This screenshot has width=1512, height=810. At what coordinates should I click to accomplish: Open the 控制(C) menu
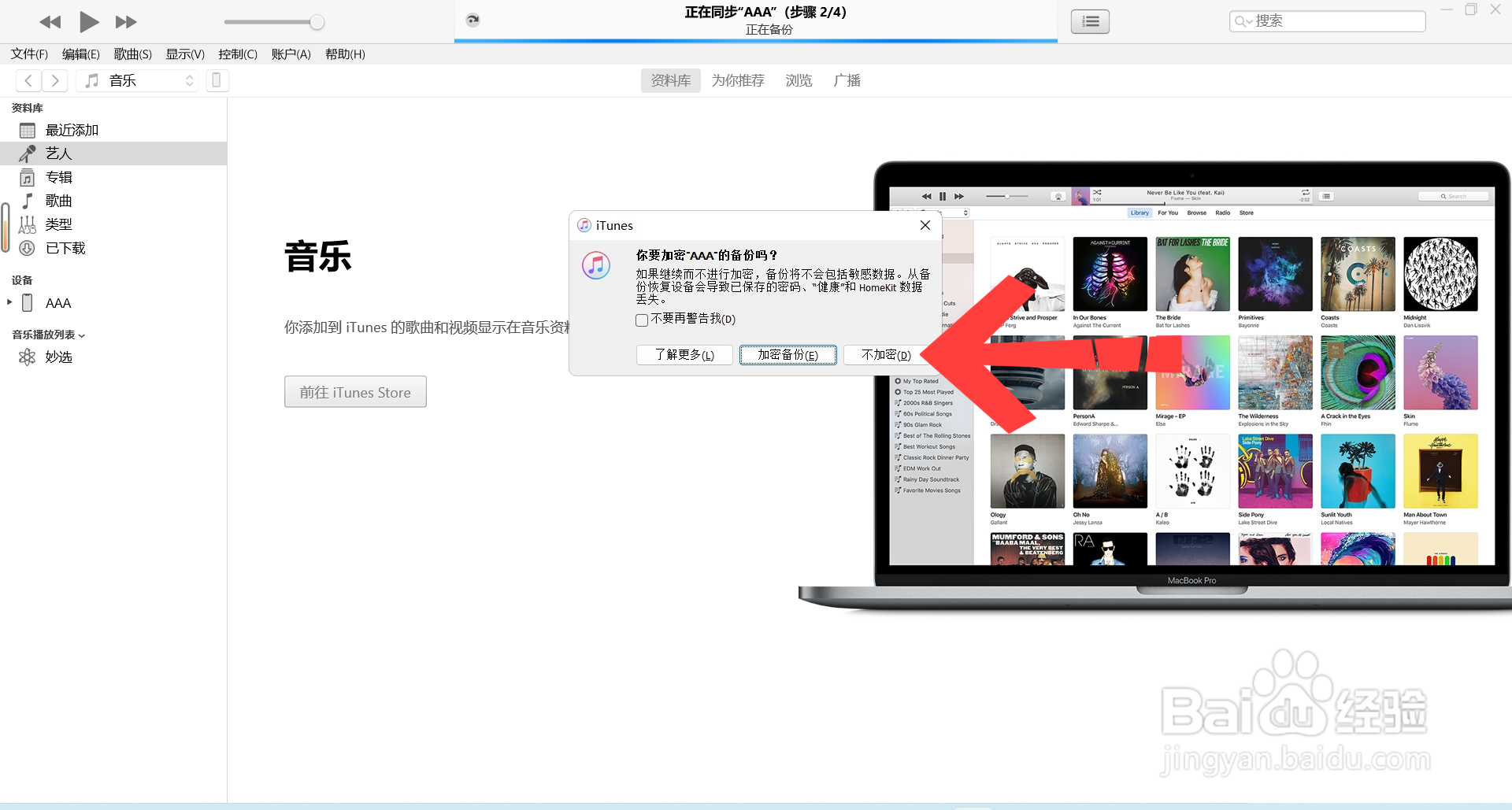(238, 54)
